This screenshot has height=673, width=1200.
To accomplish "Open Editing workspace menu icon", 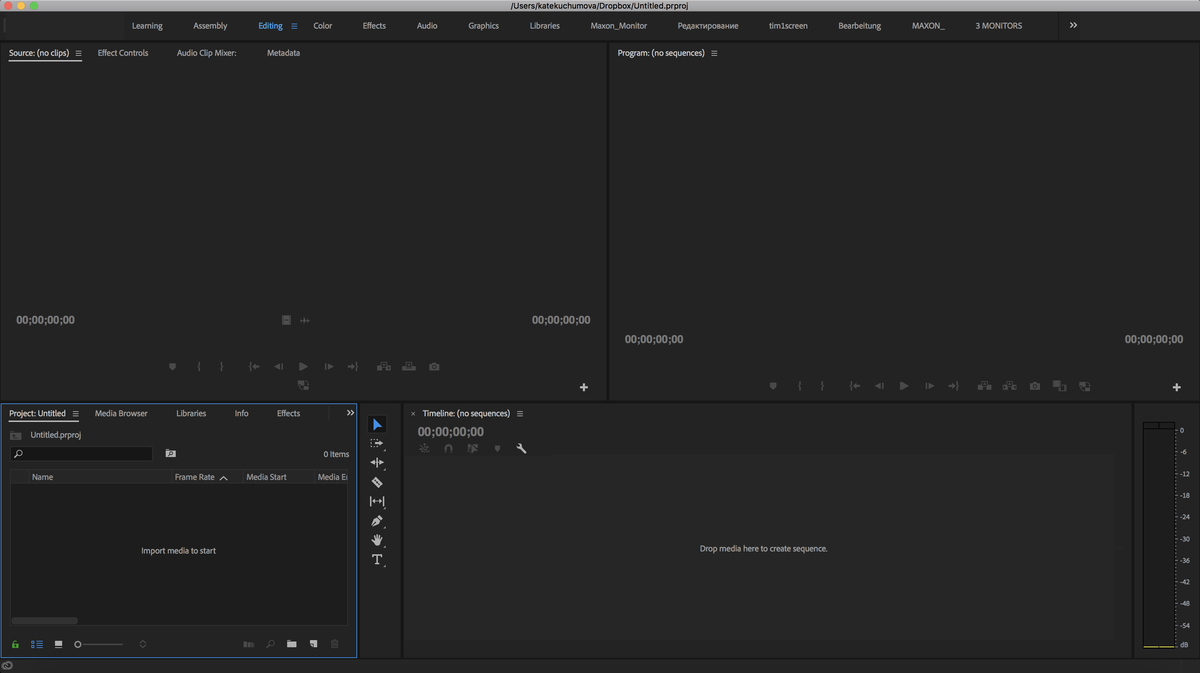I will [294, 26].
